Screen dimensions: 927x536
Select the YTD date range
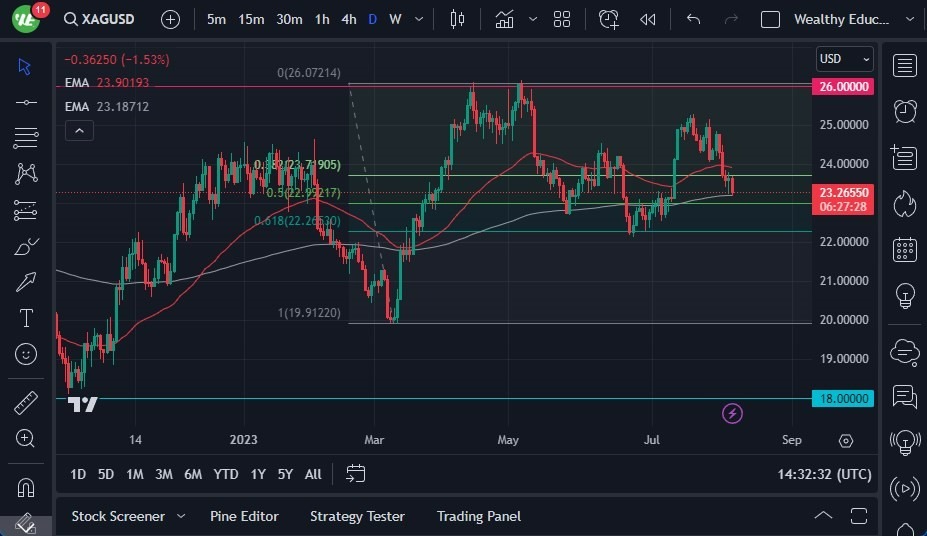(226, 474)
